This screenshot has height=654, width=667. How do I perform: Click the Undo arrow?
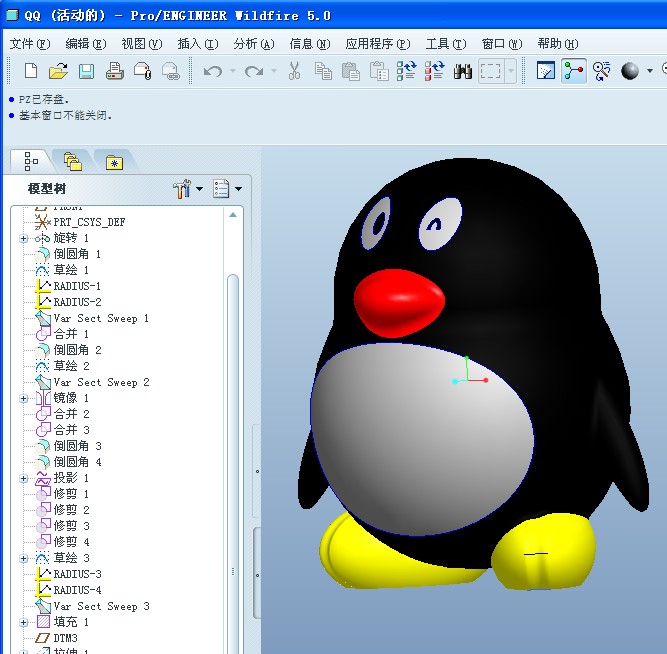click(213, 71)
